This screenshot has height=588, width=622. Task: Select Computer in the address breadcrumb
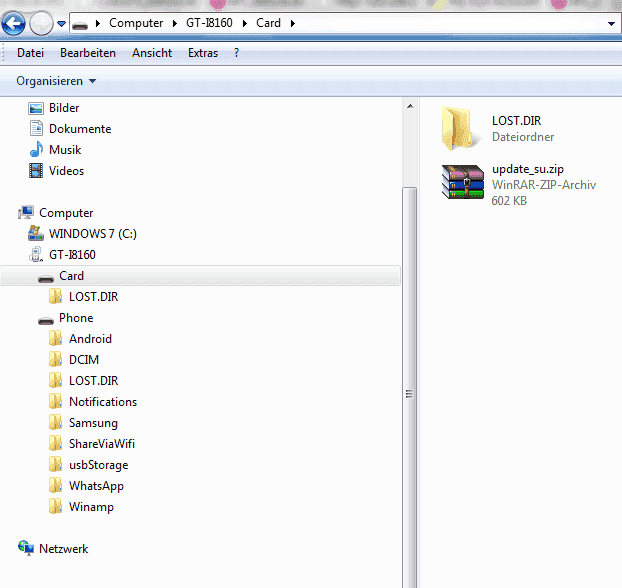(x=136, y=23)
